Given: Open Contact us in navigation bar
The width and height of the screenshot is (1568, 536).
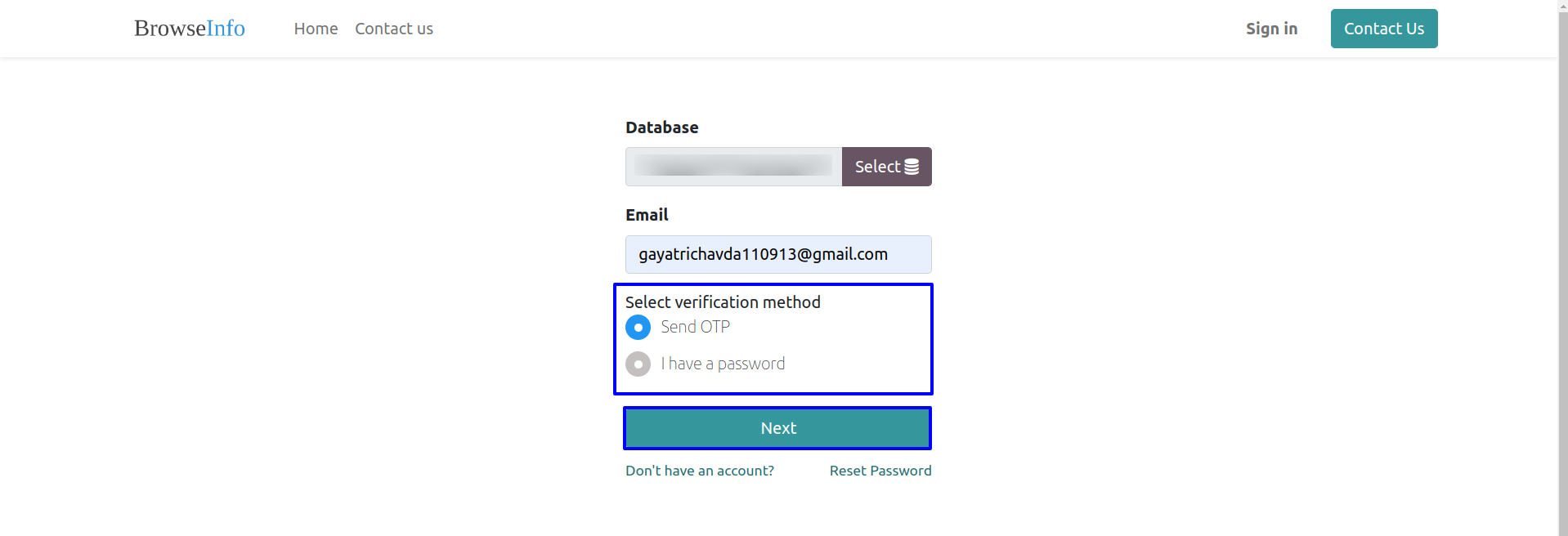Looking at the screenshot, I should click(x=394, y=29).
